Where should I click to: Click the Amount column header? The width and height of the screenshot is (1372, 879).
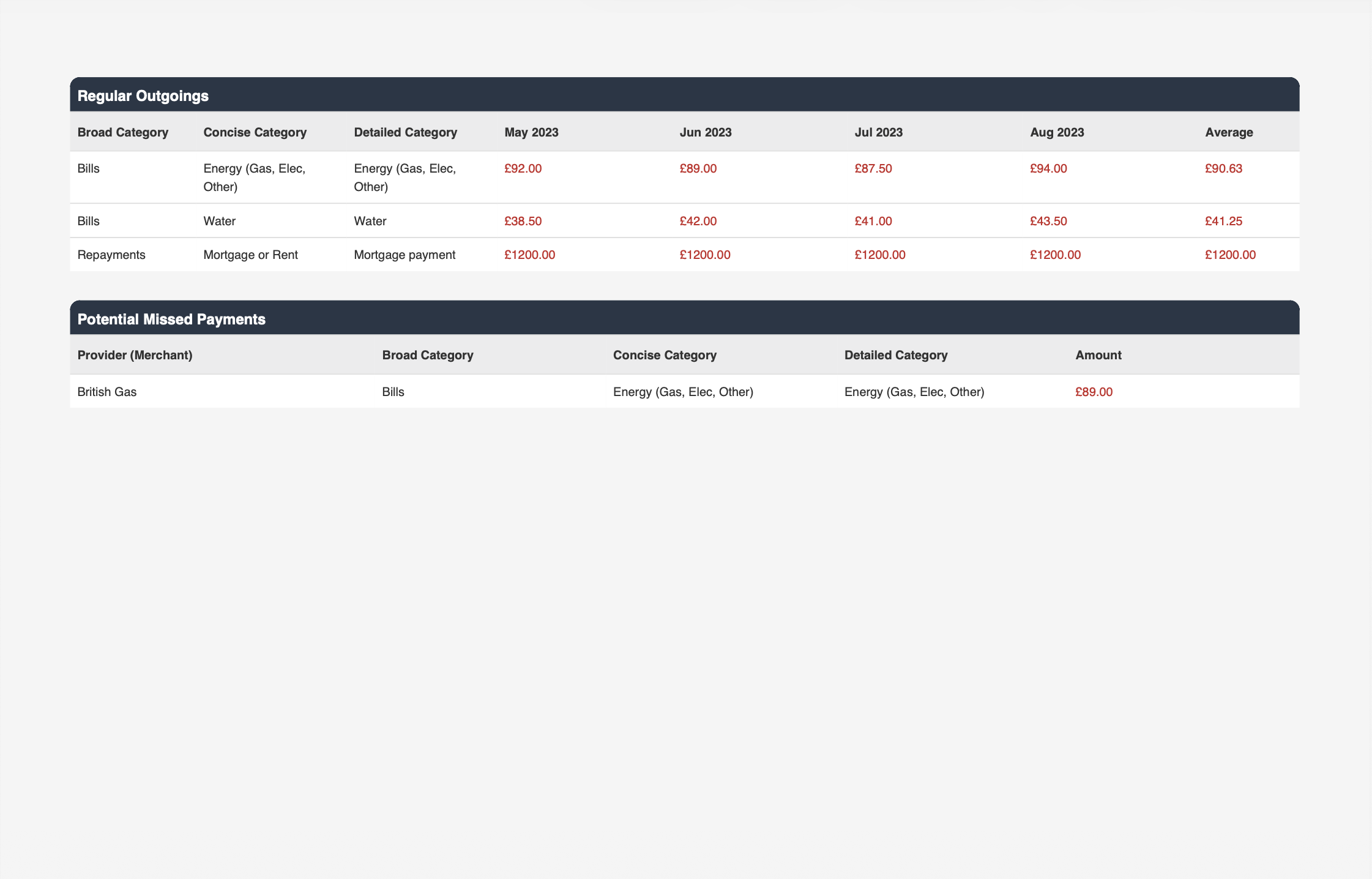[x=1098, y=355]
